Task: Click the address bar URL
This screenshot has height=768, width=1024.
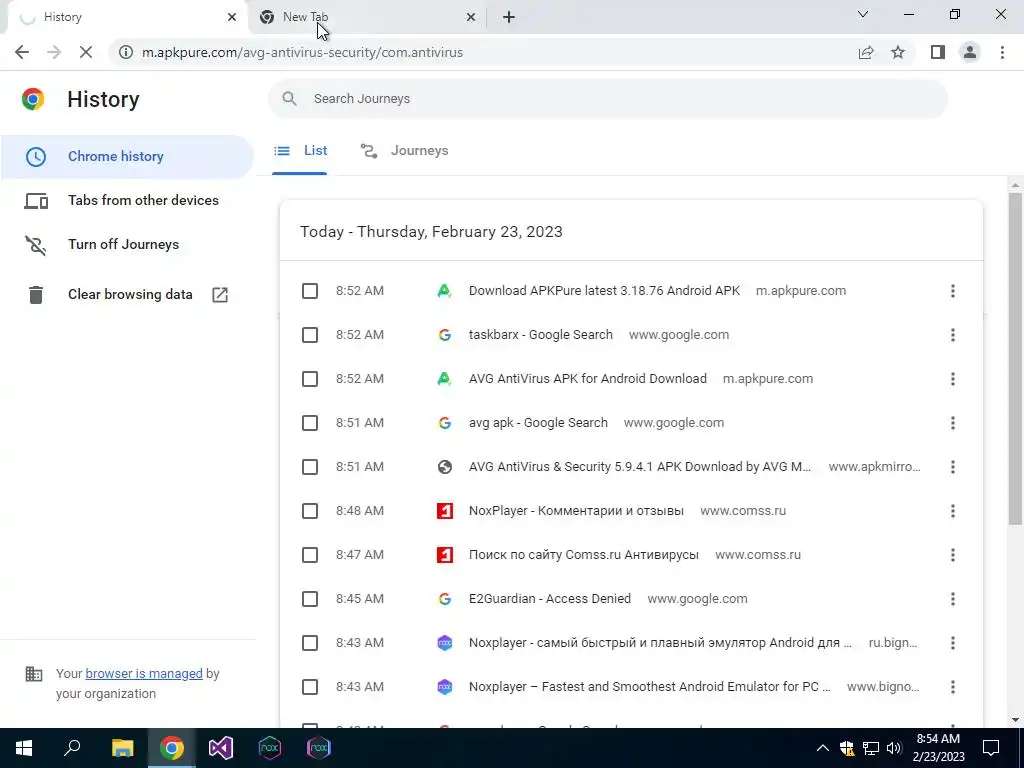Action: coord(302,52)
